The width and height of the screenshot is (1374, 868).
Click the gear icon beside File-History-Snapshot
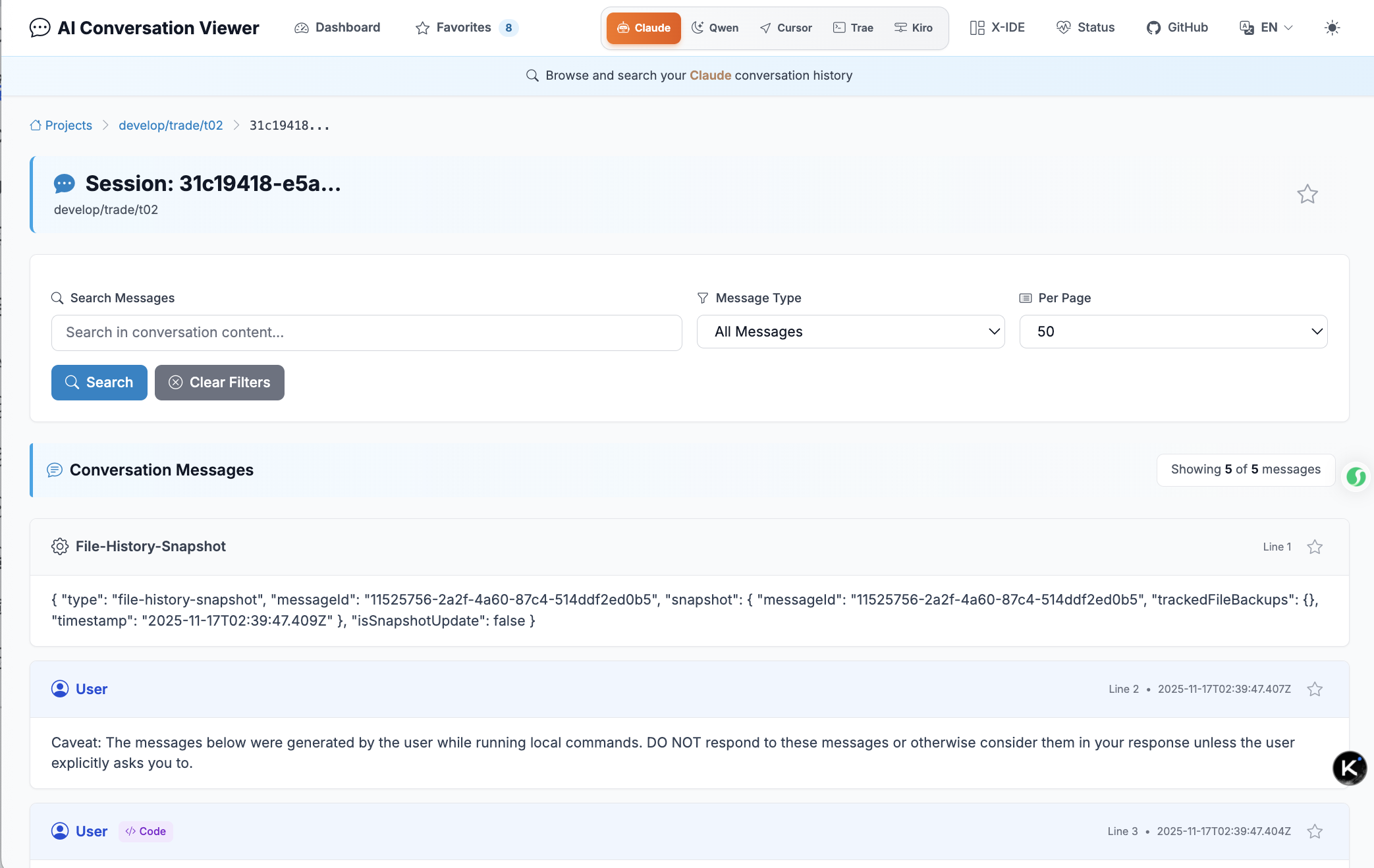[60, 547]
